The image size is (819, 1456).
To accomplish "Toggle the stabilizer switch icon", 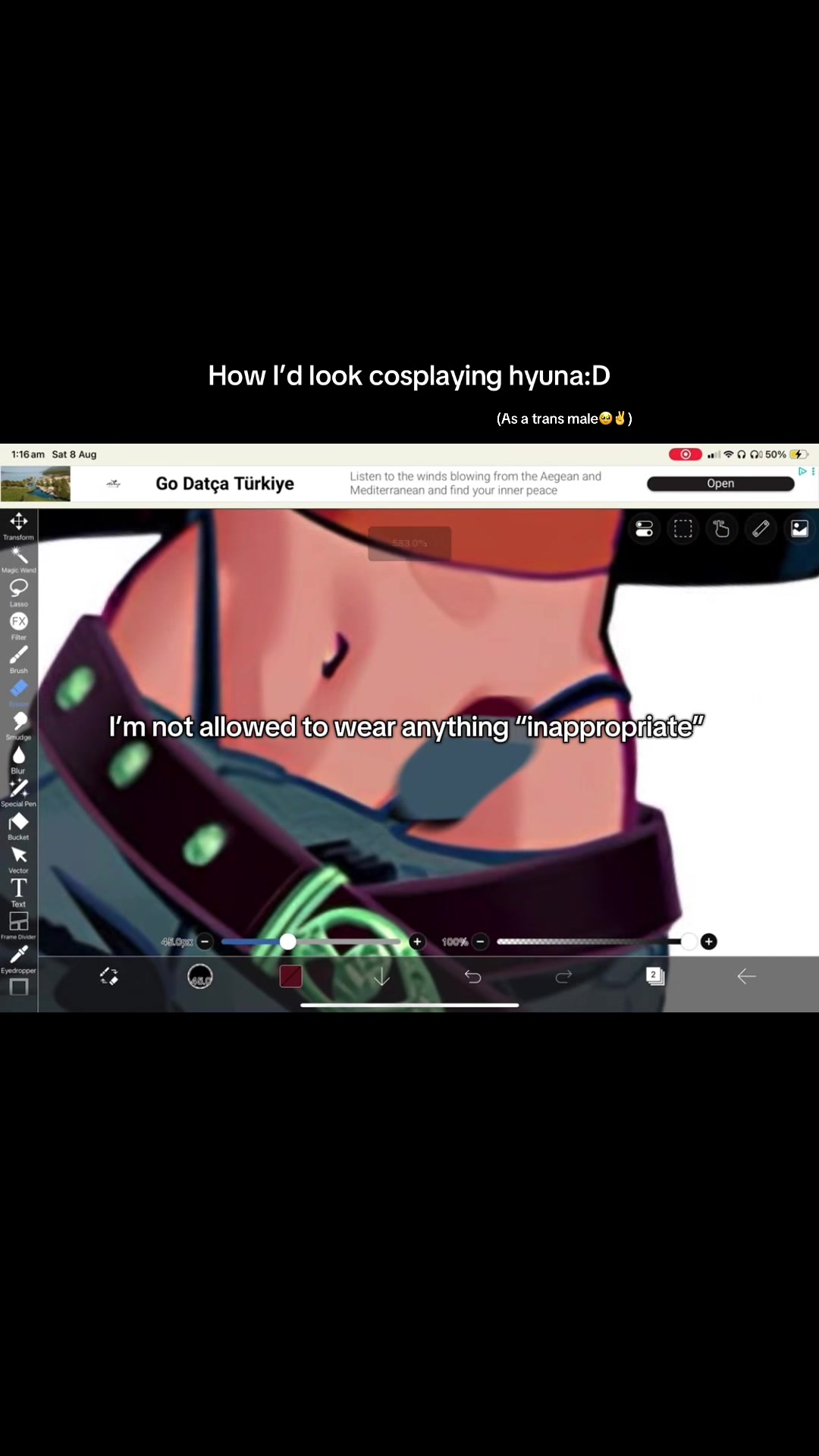I will coord(645,529).
